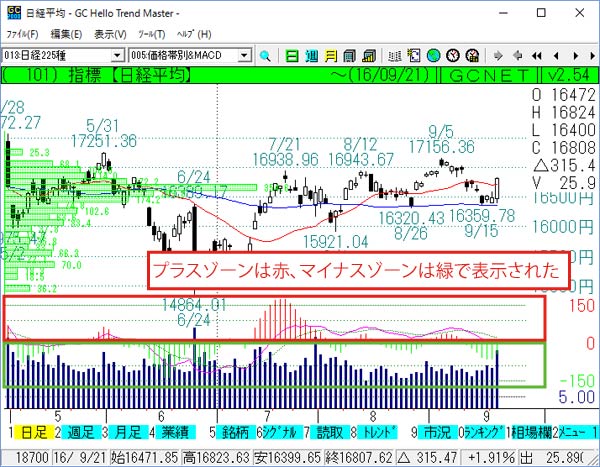Click the GCNET label in green header
The height and width of the screenshot is (467, 600).
(x=489, y=76)
